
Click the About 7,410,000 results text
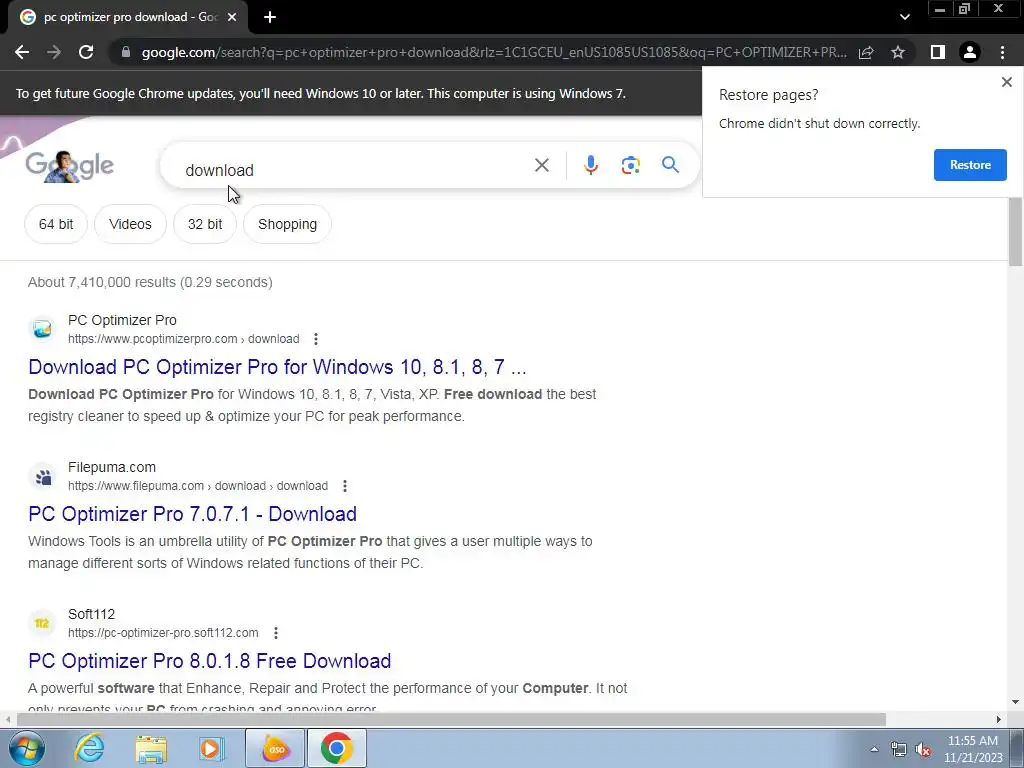[x=150, y=282]
